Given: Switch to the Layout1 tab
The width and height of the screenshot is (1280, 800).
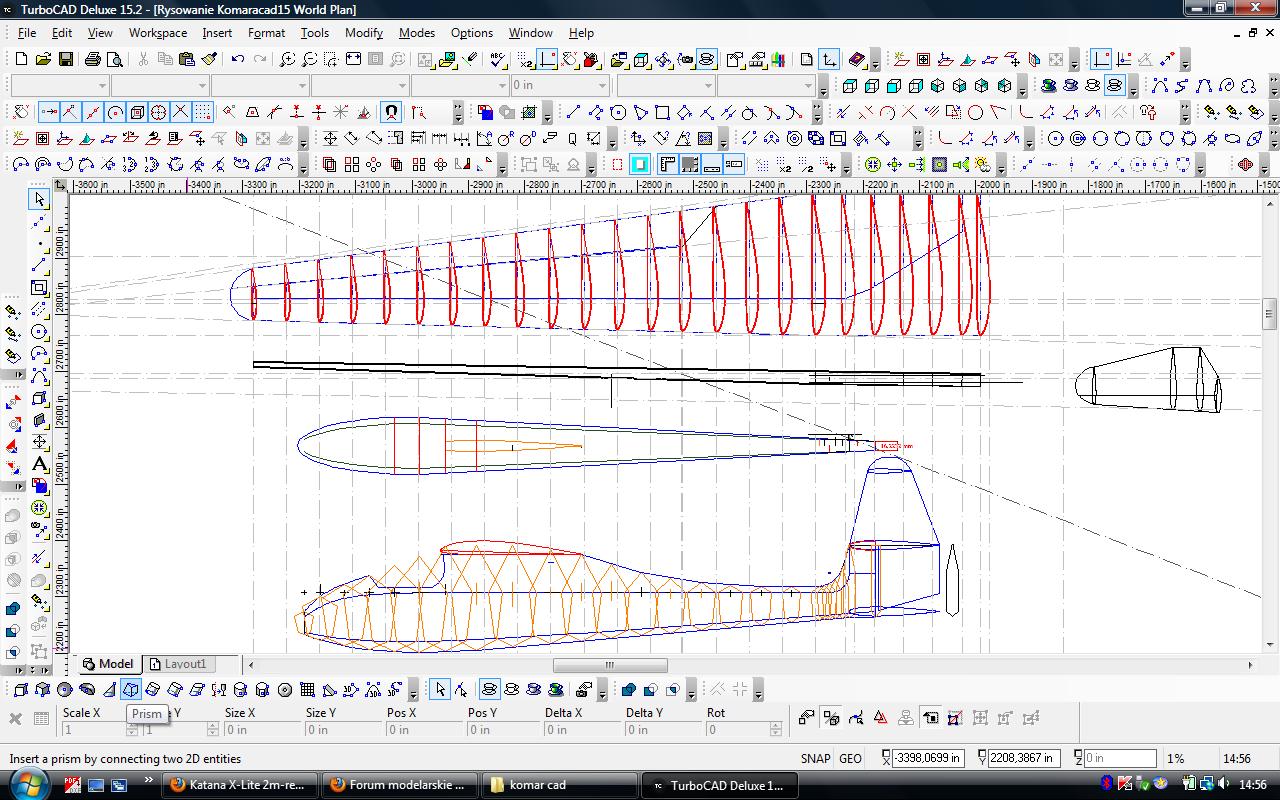Looking at the screenshot, I should (178, 664).
